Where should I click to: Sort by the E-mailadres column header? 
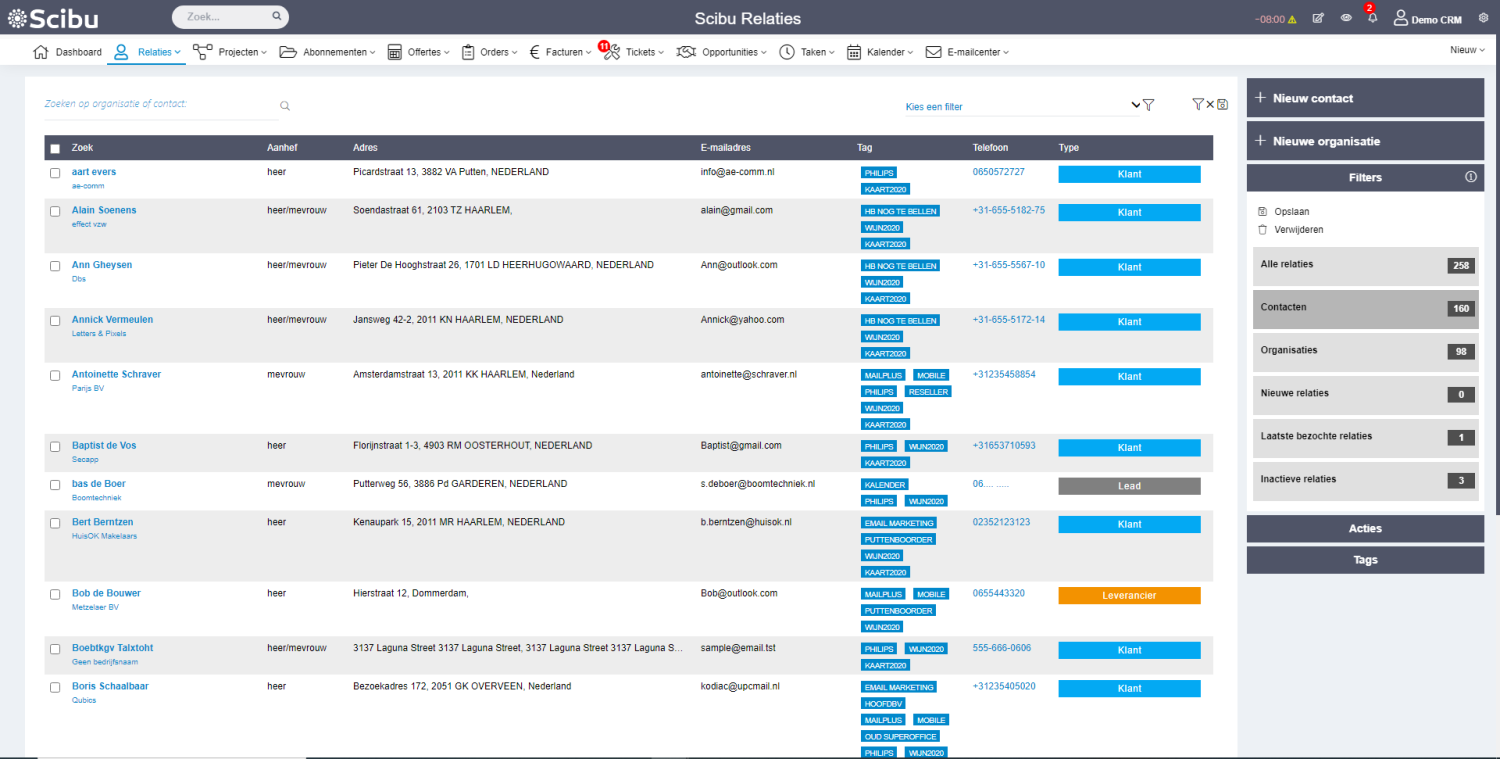click(725, 148)
